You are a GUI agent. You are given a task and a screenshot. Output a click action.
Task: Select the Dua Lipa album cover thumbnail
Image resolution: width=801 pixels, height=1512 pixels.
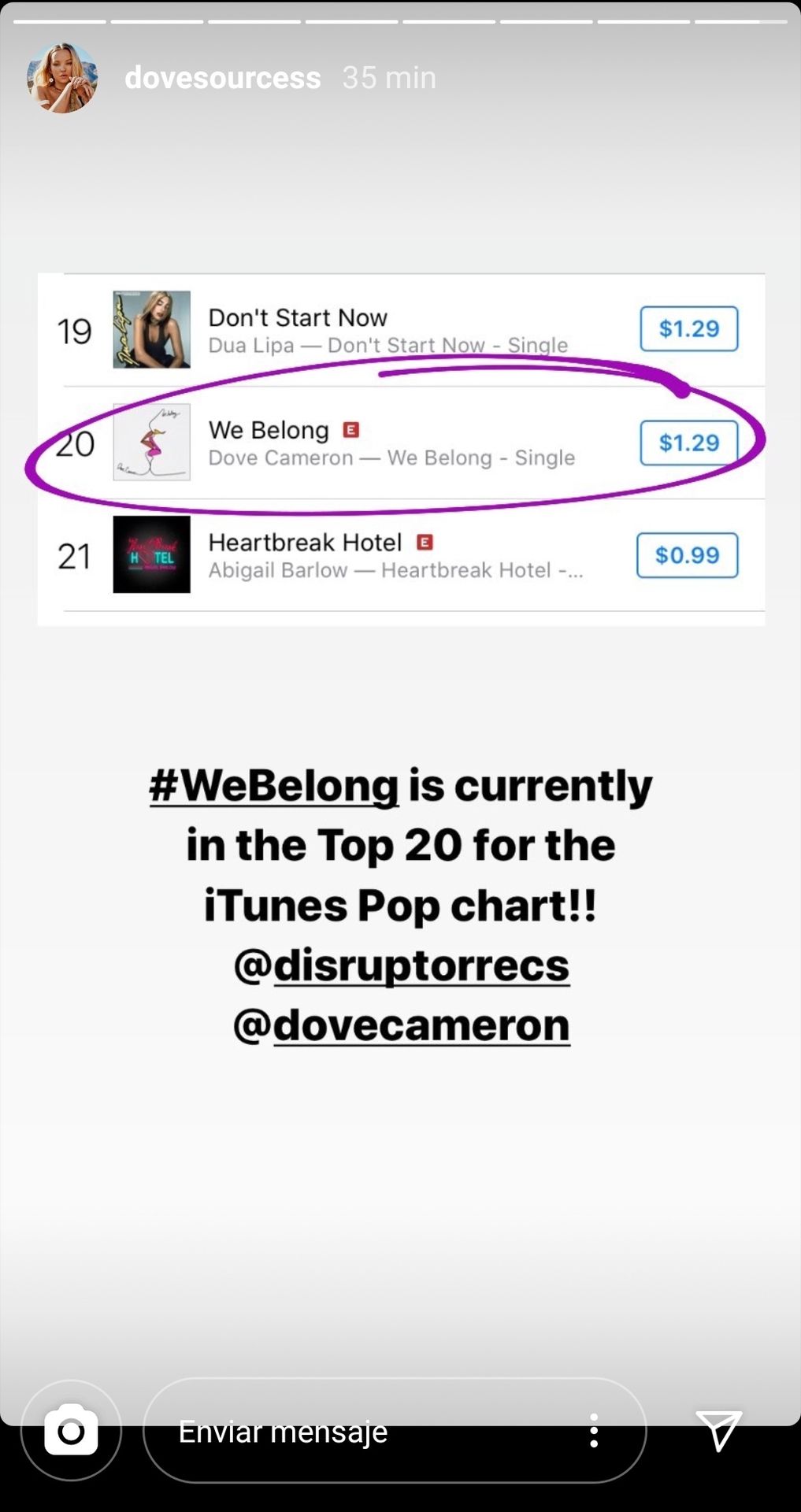152,329
